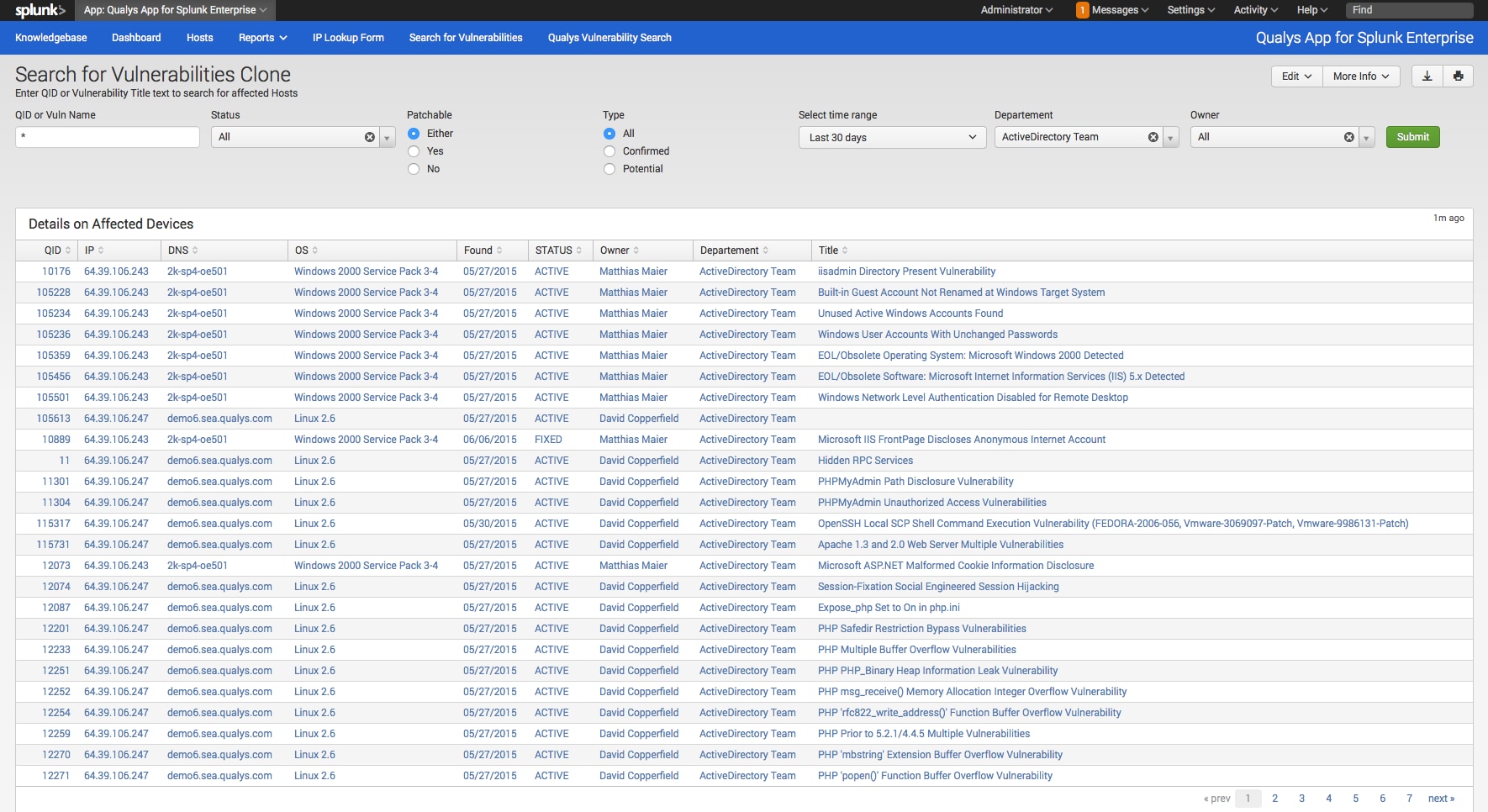Open Hidden RPC Services title link

pyautogui.click(x=865, y=461)
